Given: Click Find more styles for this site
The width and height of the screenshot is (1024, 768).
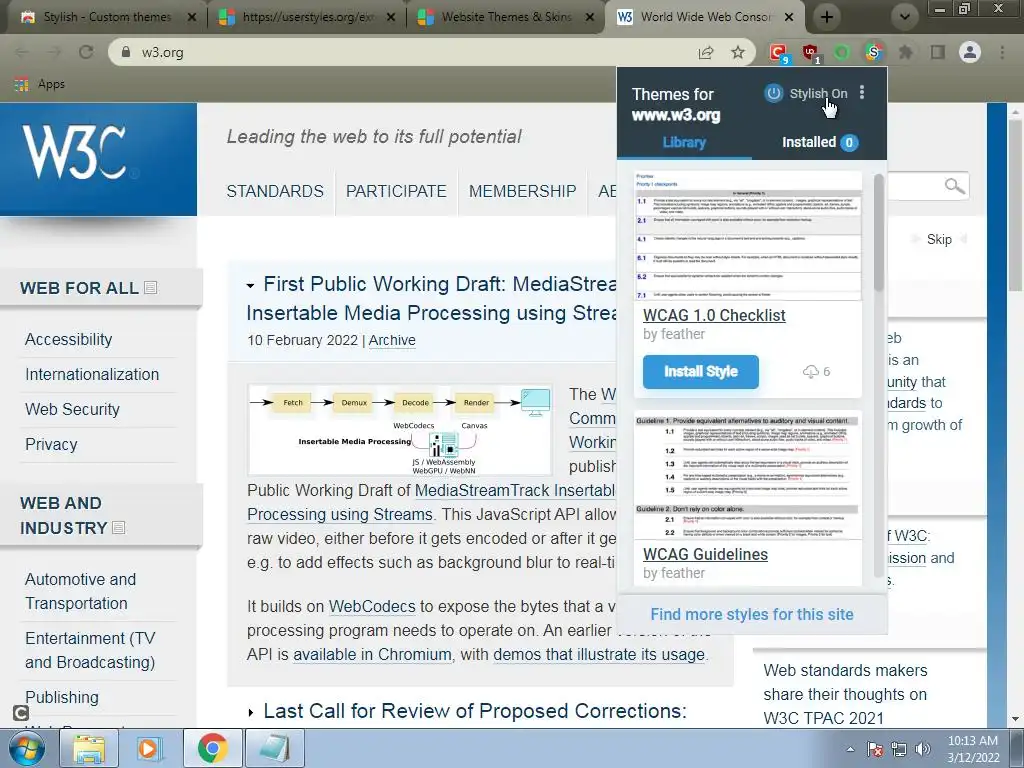Looking at the screenshot, I should click(752, 615).
